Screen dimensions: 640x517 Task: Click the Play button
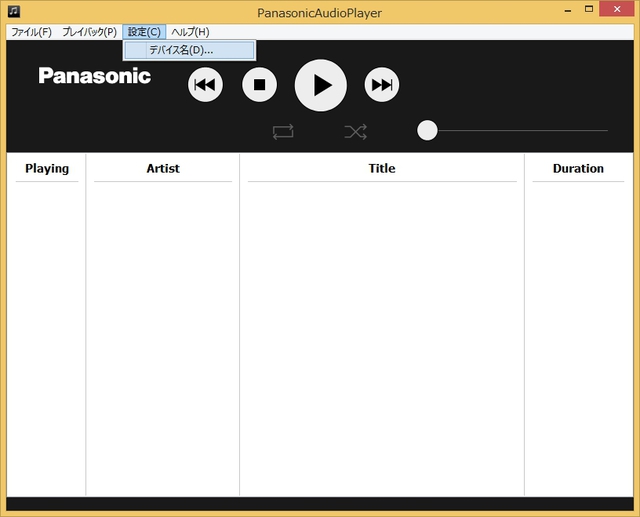coord(321,85)
